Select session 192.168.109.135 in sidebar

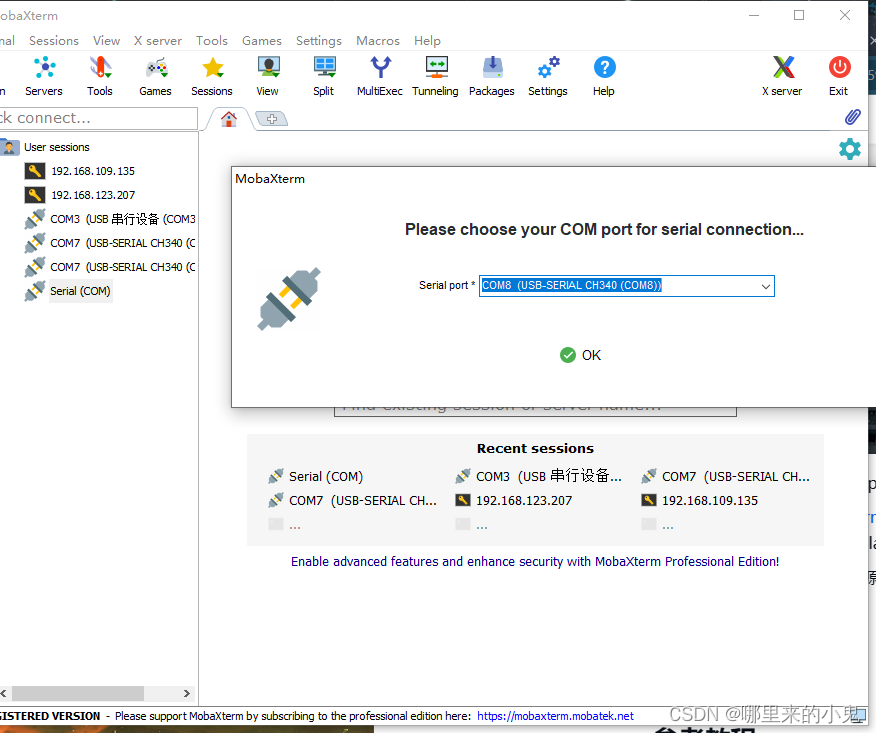[93, 171]
